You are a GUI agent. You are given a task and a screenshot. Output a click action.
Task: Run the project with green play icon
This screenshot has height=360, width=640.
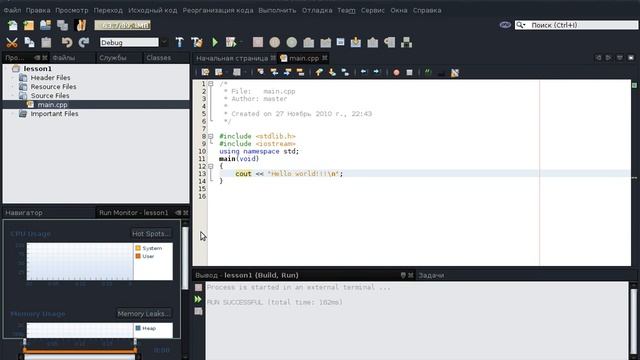click(x=215, y=42)
